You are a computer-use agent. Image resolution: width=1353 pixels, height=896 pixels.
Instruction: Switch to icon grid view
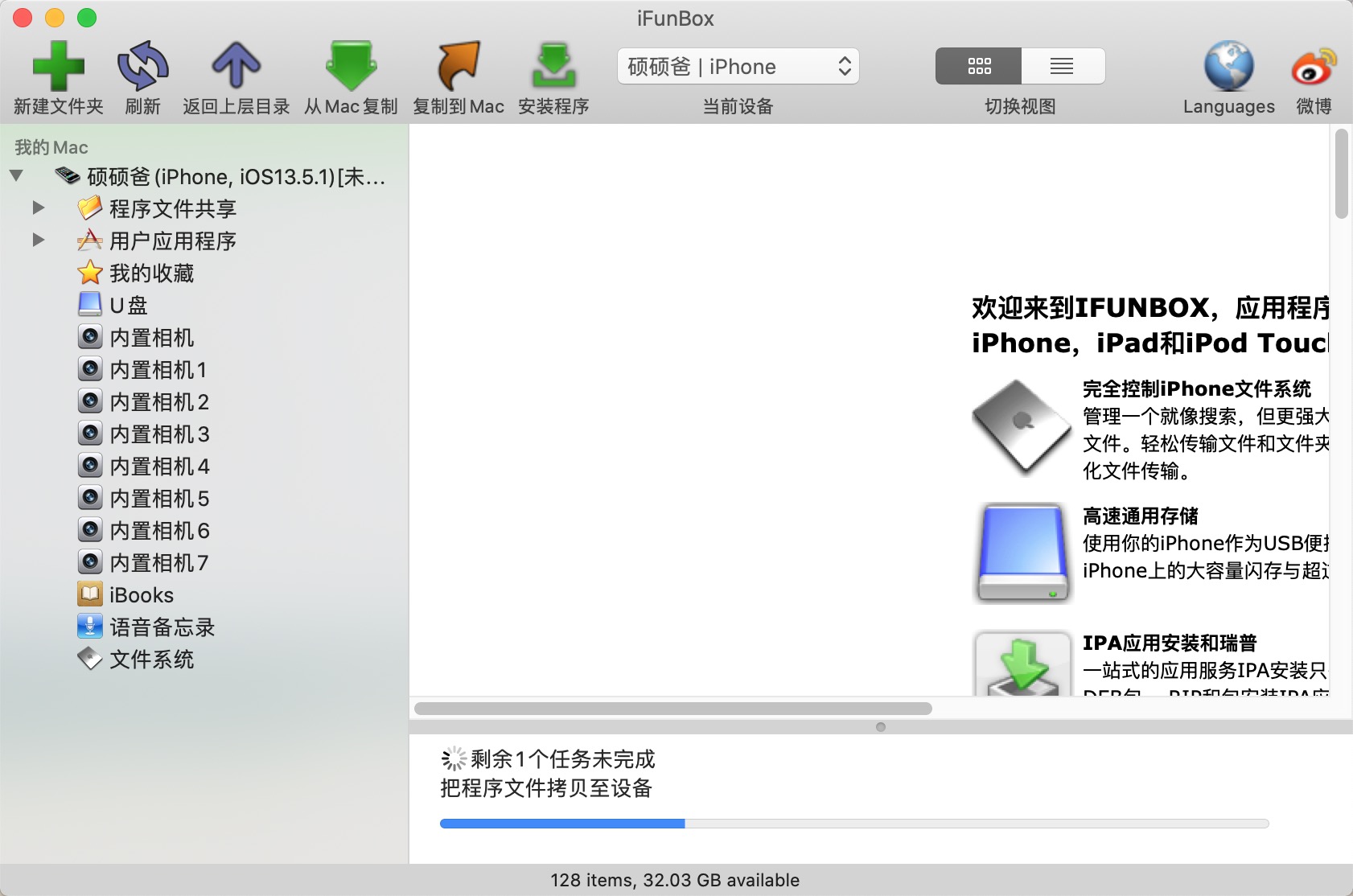(x=978, y=66)
